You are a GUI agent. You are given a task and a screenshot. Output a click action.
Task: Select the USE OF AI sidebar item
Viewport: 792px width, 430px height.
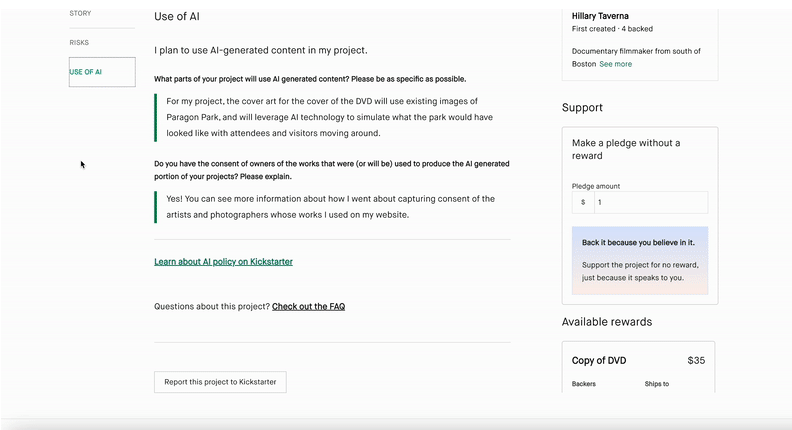pyautogui.click(x=86, y=72)
